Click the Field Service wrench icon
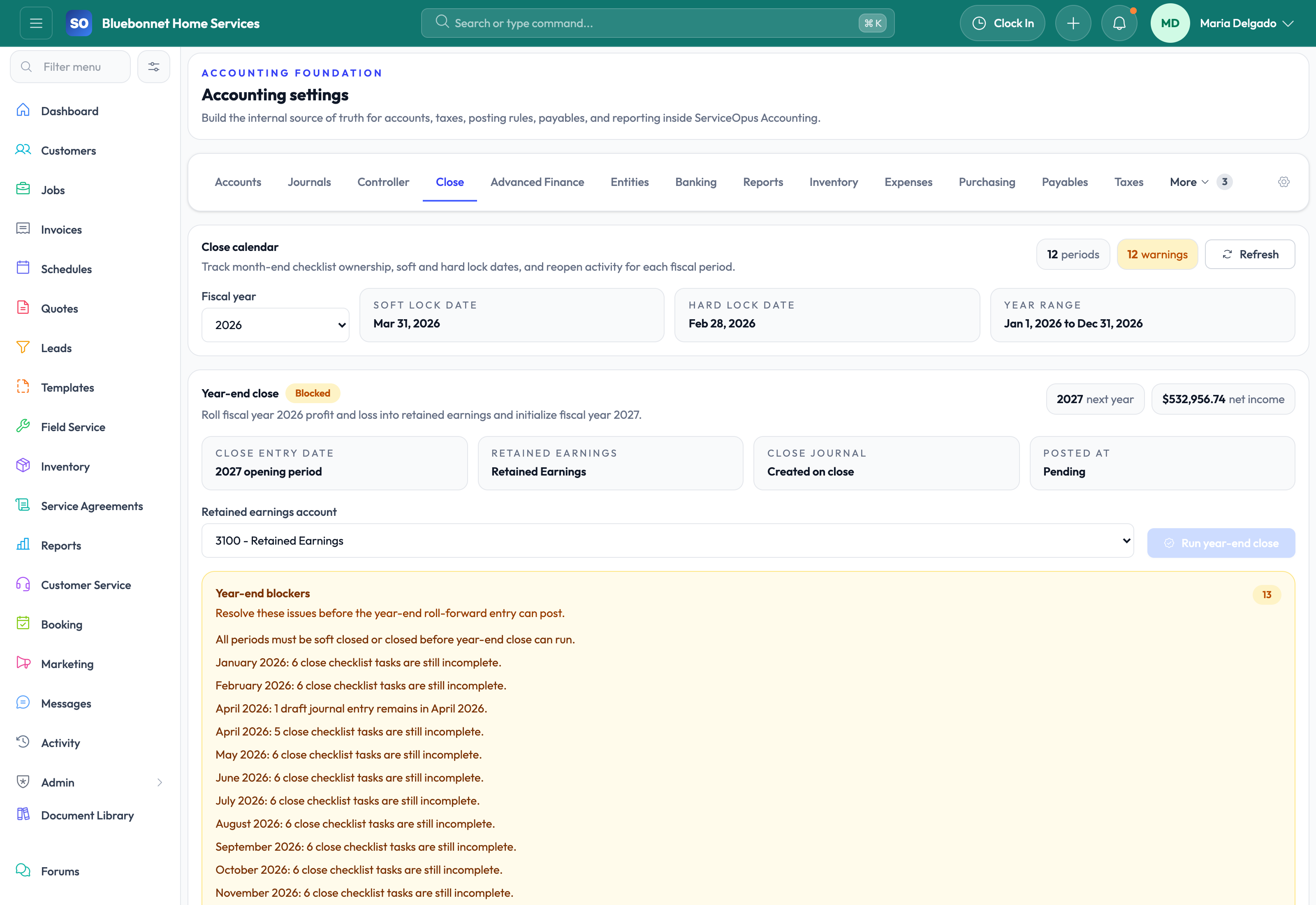This screenshot has height=905, width=1316. point(23,426)
